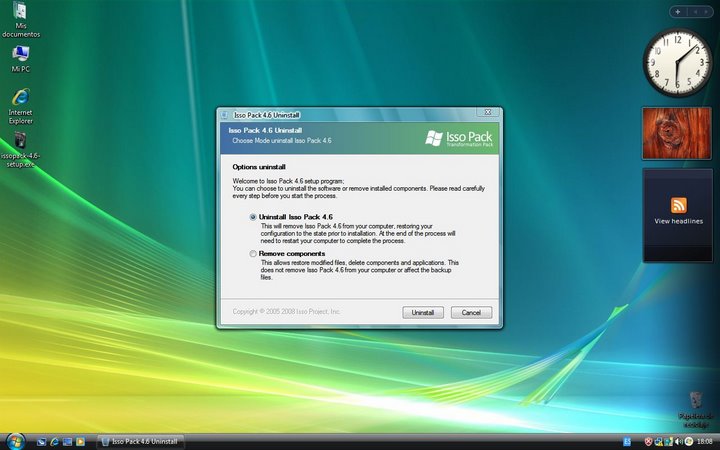The width and height of the screenshot is (720, 450).
Task: Click the Isso Pack 4.6 Uninstall taskbar button
Action: (141, 442)
